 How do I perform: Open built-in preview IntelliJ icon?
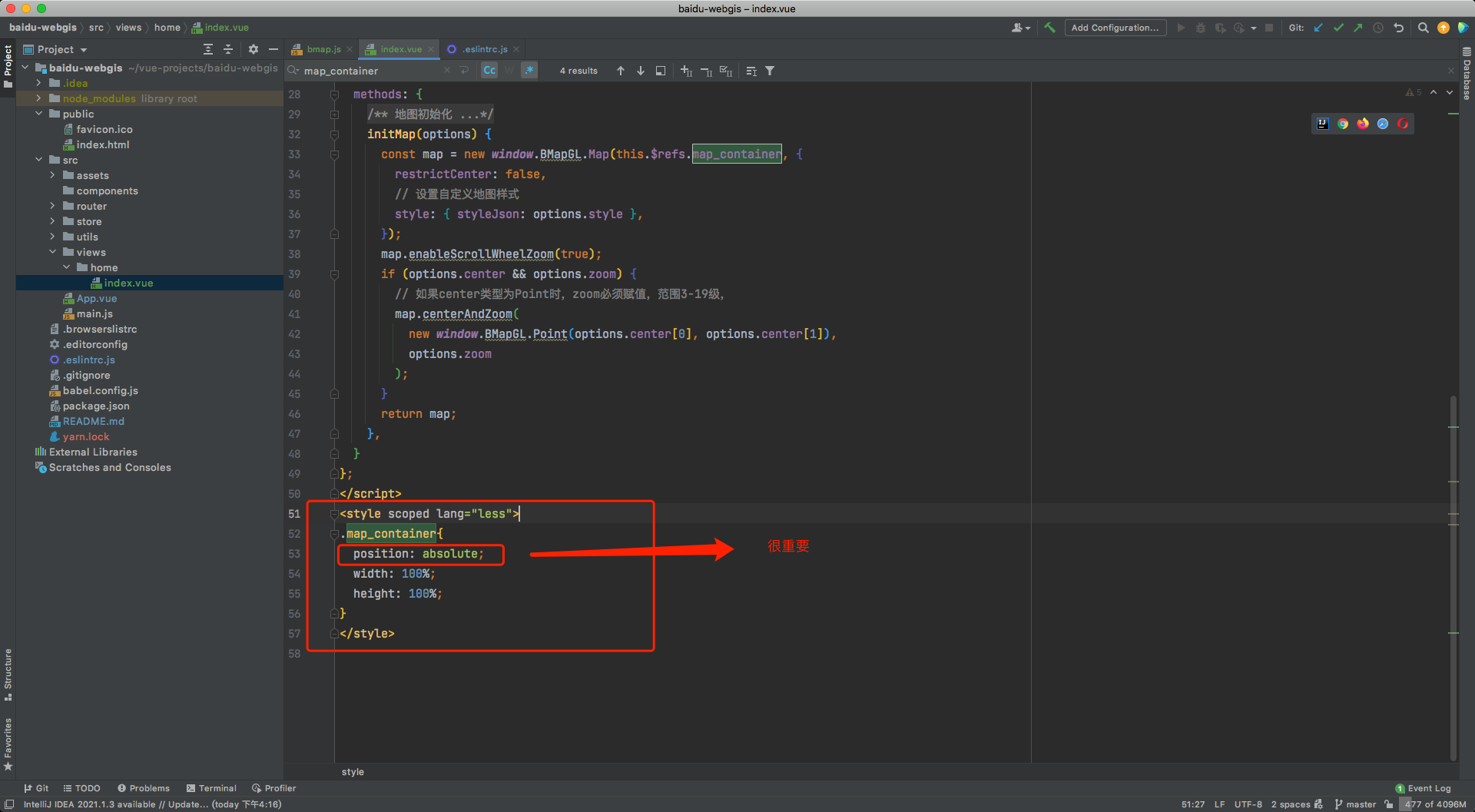[1322, 124]
